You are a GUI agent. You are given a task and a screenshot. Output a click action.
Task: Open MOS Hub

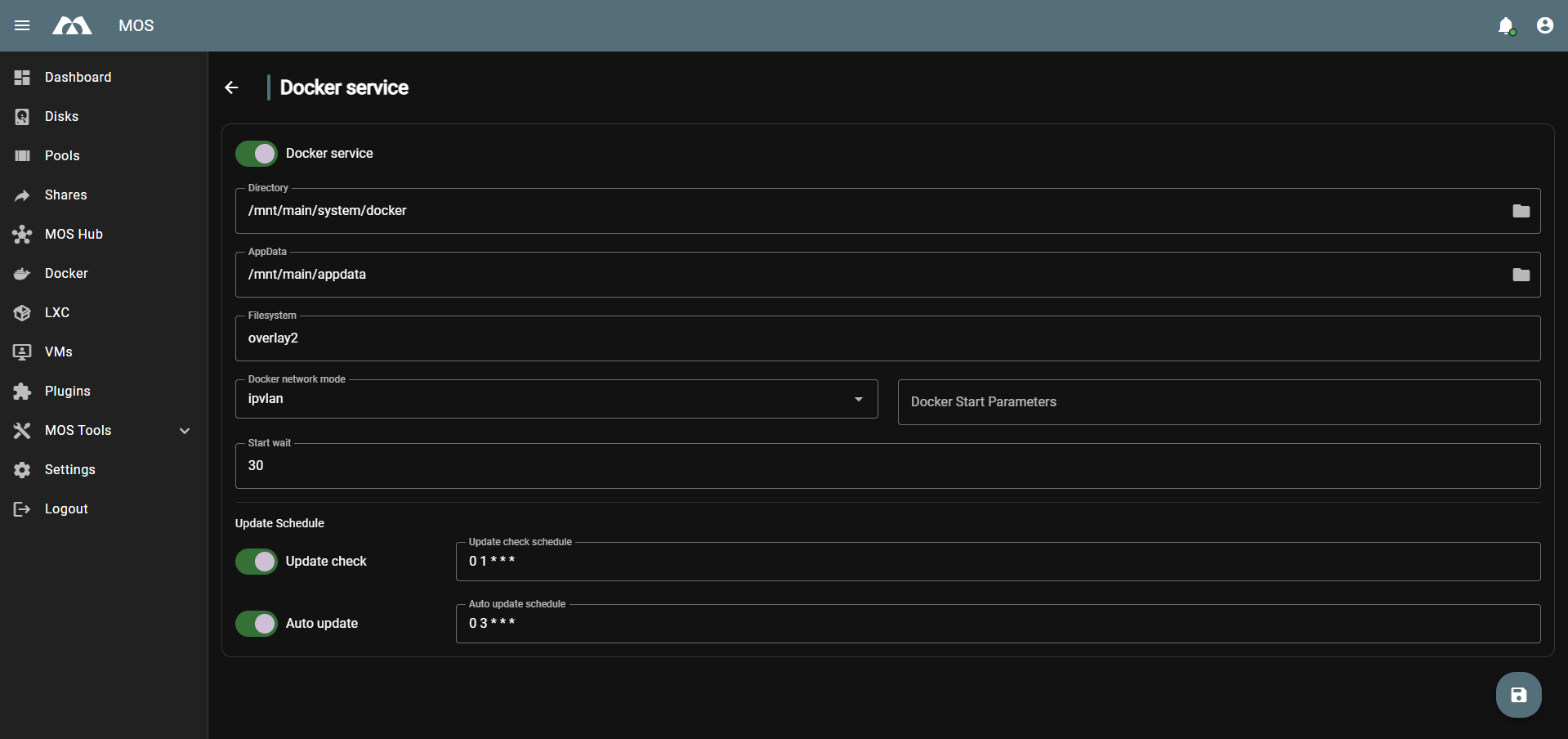click(73, 234)
